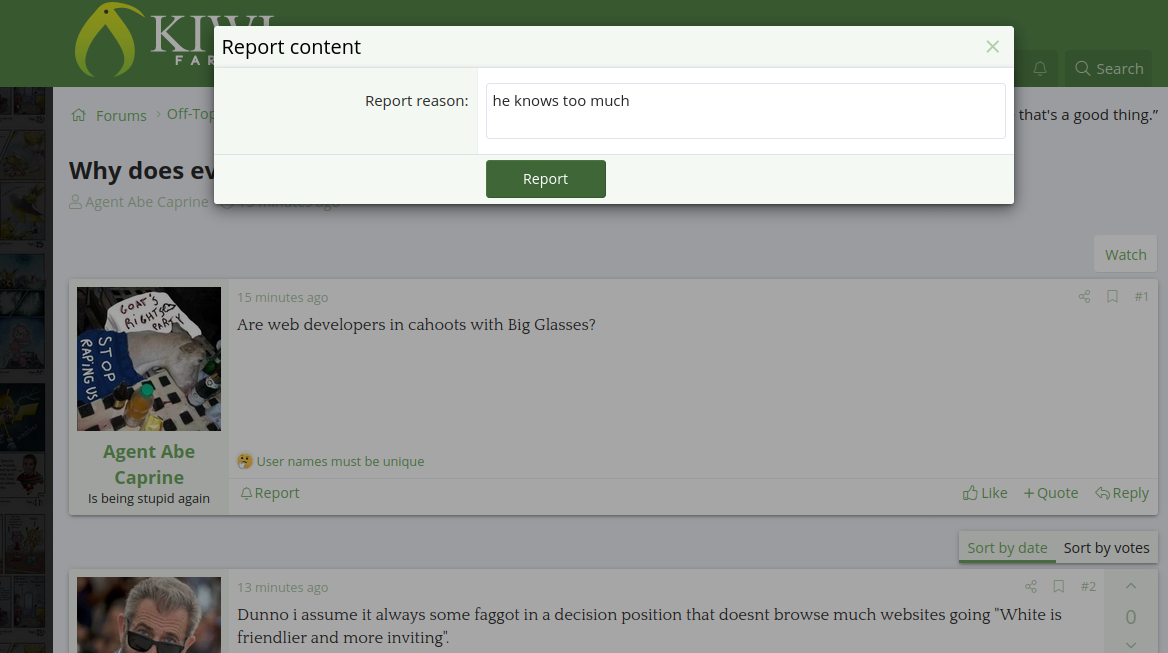
Task: Open Agent Abe Caprine username under avatar
Action: point(149,465)
